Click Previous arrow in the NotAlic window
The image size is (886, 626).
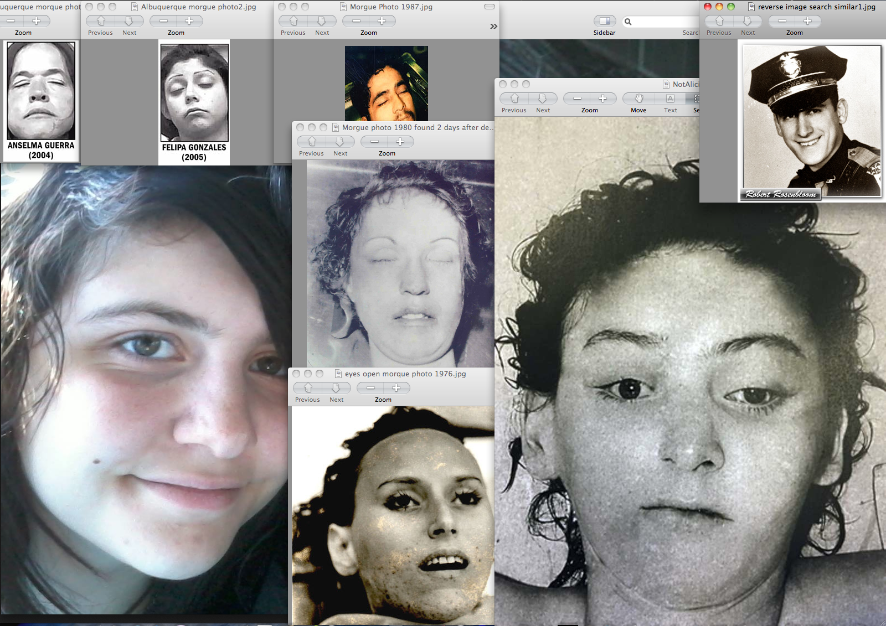coord(514,98)
